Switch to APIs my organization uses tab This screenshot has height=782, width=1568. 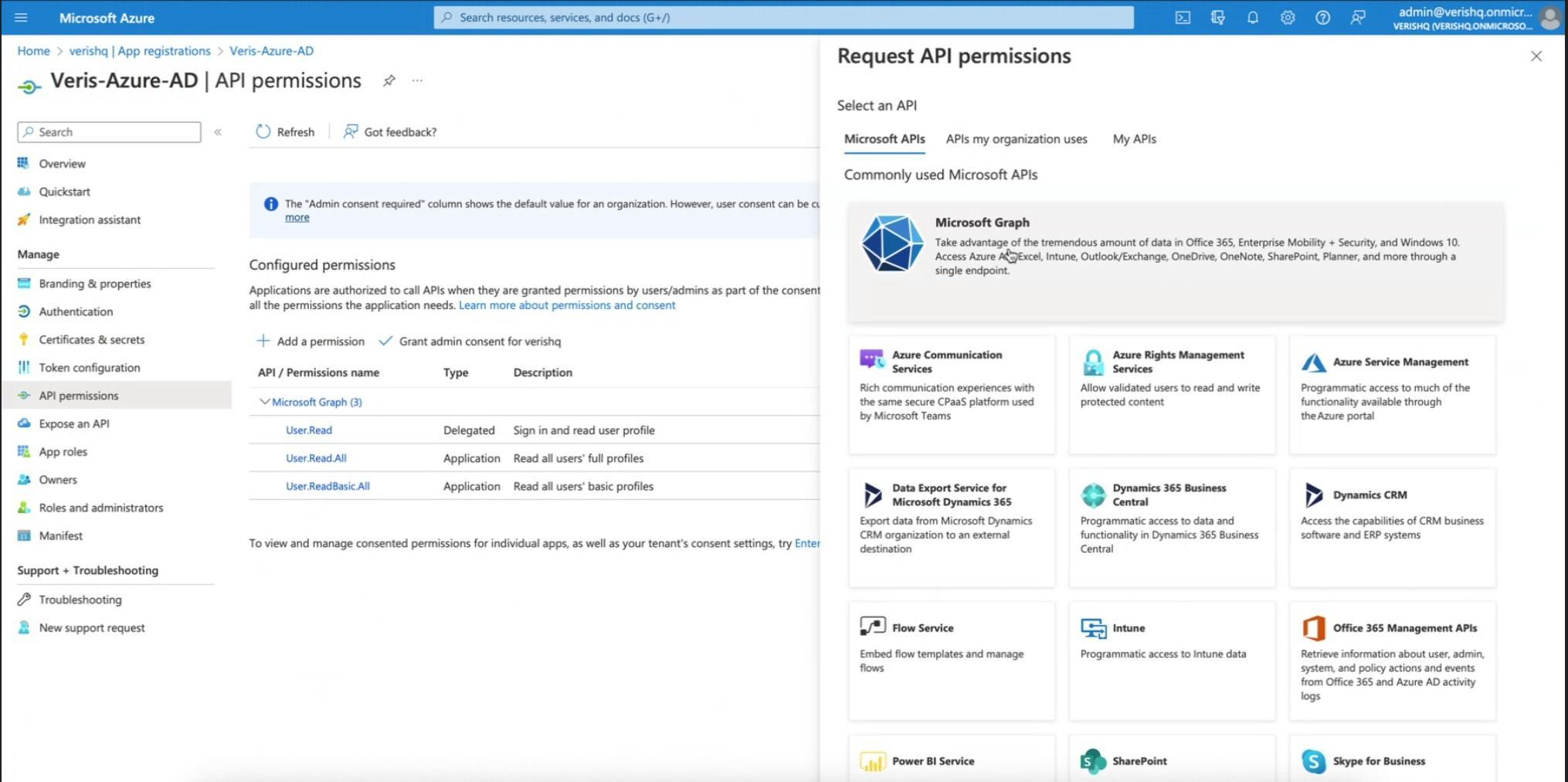(1016, 139)
